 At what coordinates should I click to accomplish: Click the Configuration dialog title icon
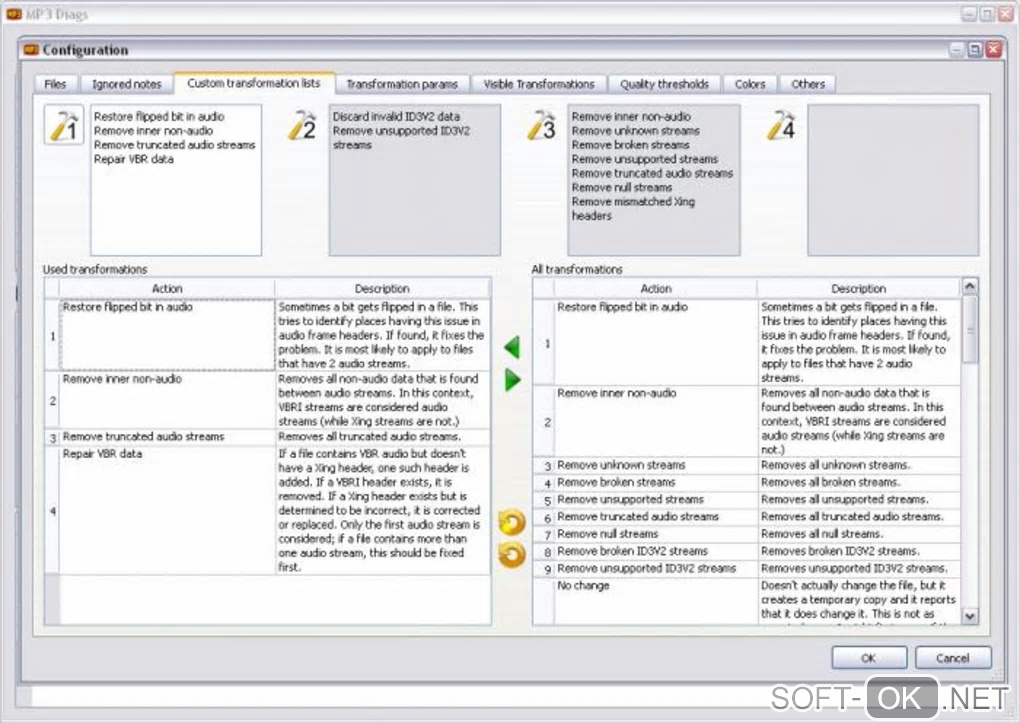(31, 50)
